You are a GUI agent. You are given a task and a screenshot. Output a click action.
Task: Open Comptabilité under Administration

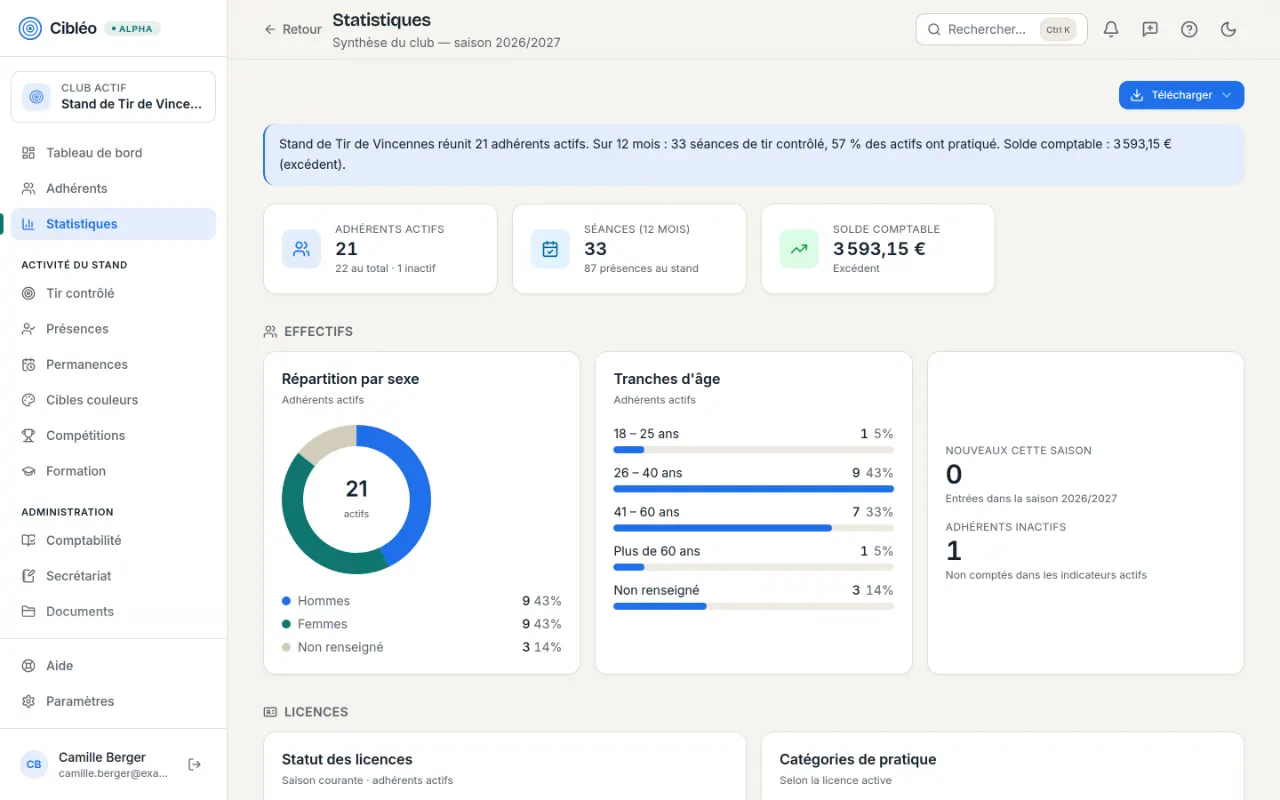pyautogui.click(x=113, y=540)
